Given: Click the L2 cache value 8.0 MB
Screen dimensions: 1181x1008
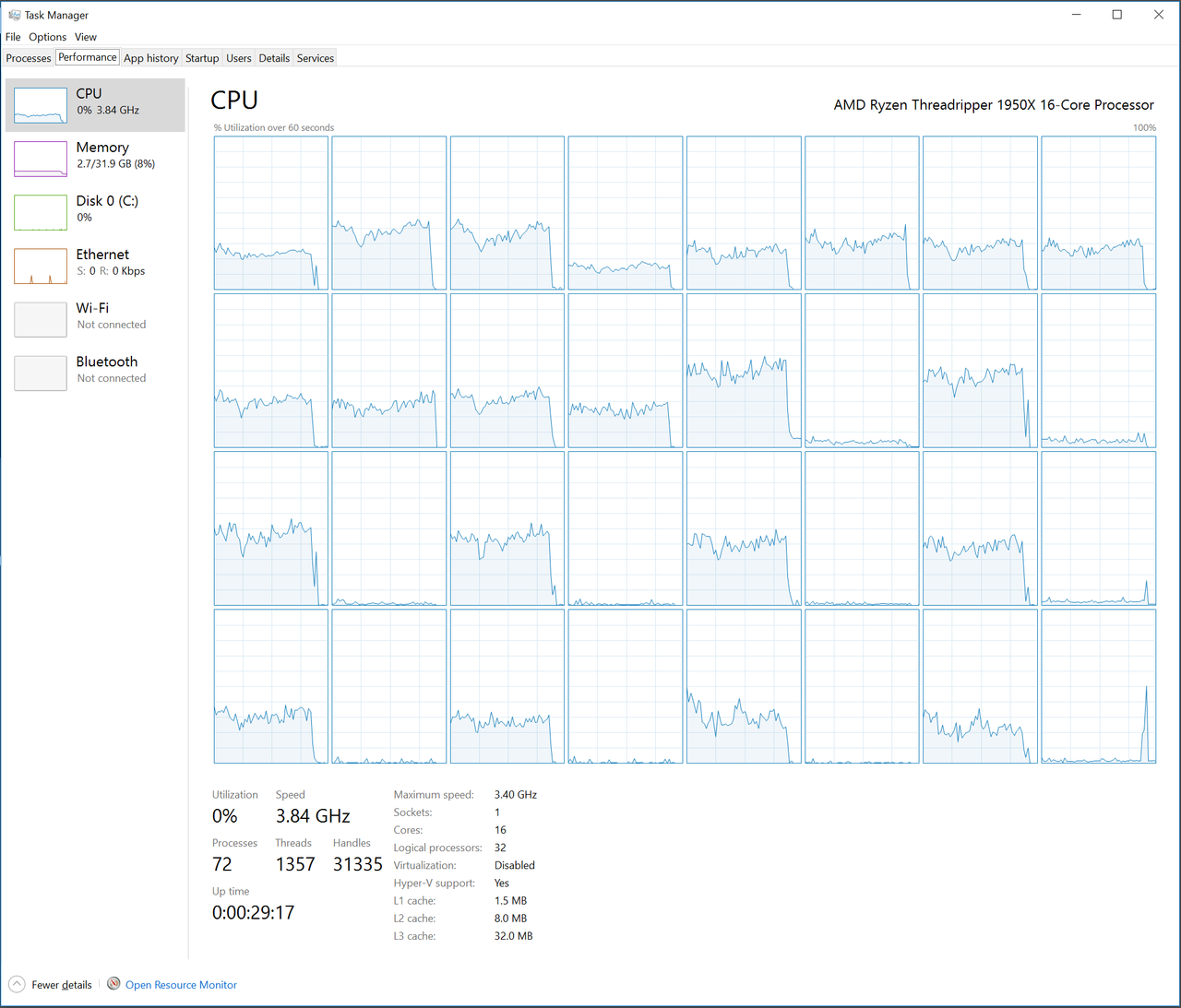Looking at the screenshot, I should pos(511,919).
